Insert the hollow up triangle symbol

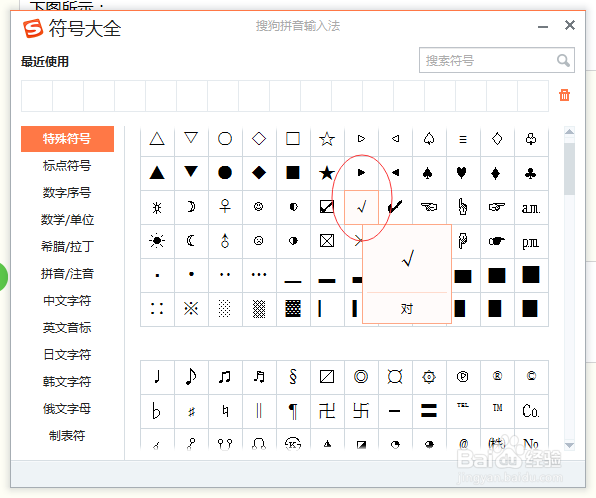(157, 139)
